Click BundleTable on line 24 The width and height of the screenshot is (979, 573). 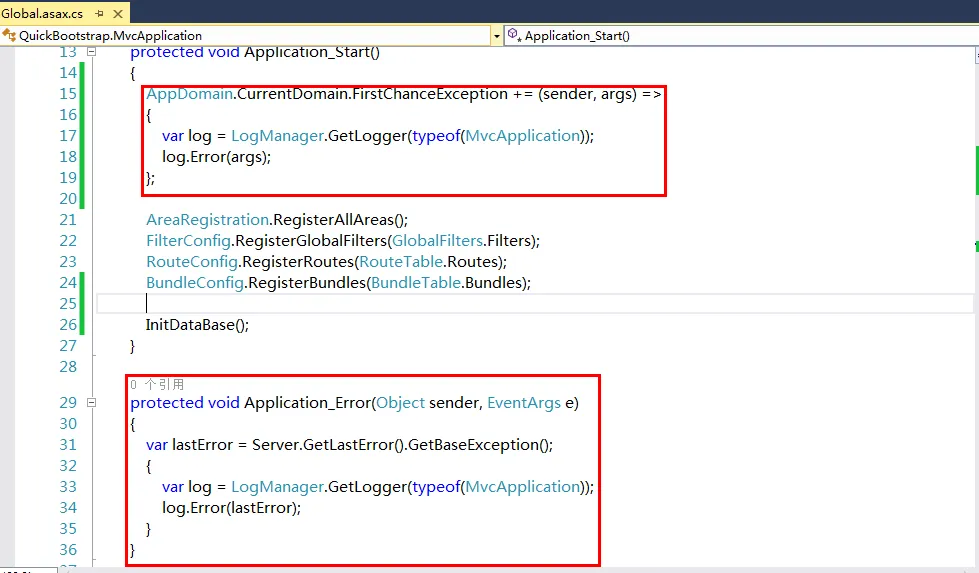pyautogui.click(x=416, y=283)
